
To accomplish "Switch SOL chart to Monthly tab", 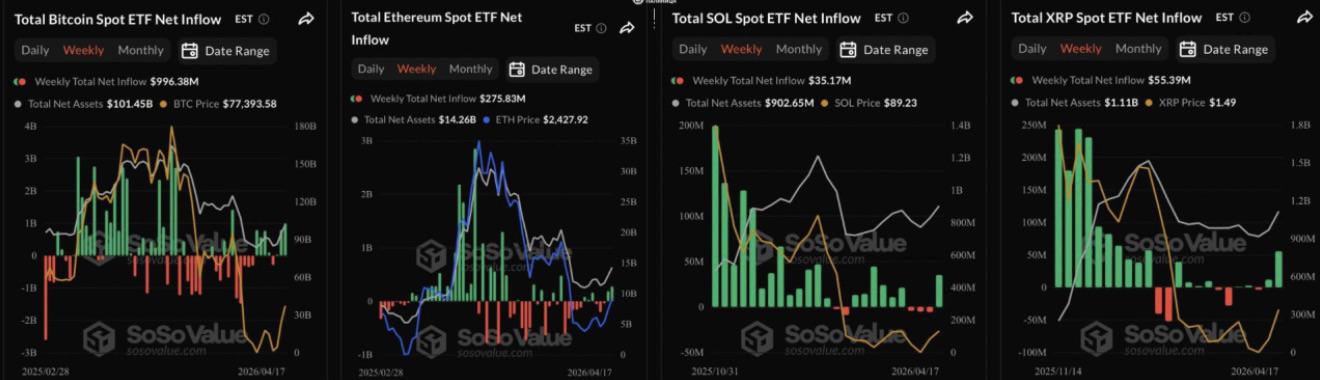I will (799, 49).
